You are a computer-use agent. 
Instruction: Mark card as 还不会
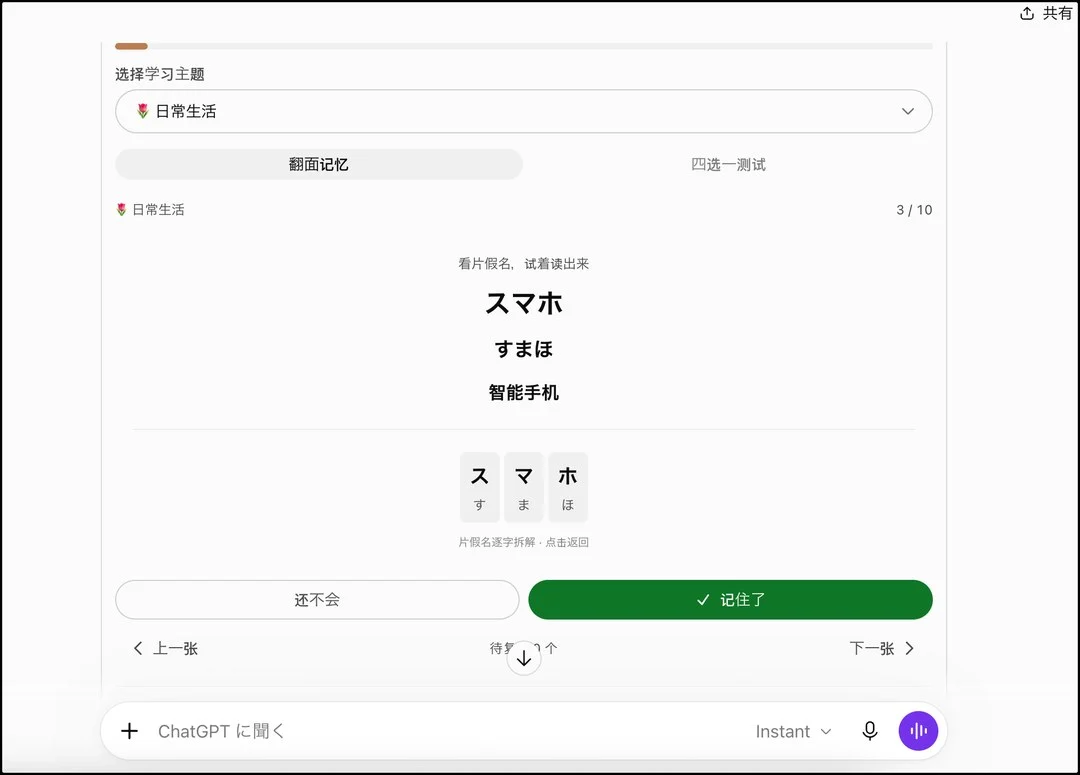(x=317, y=599)
